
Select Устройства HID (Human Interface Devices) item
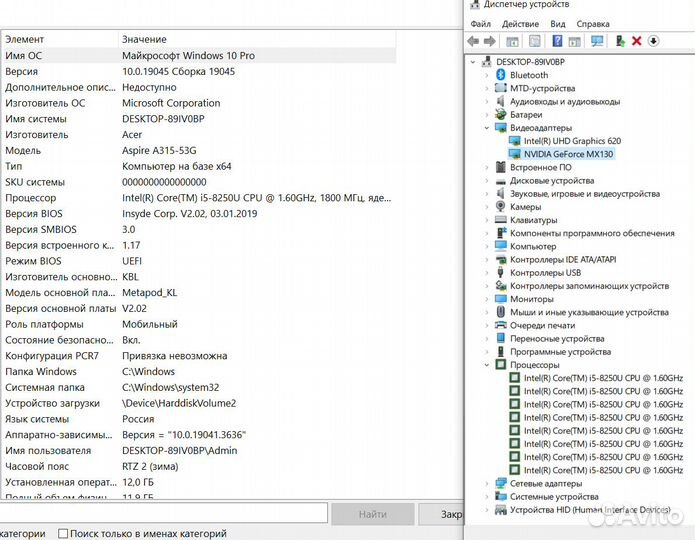tap(590, 510)
